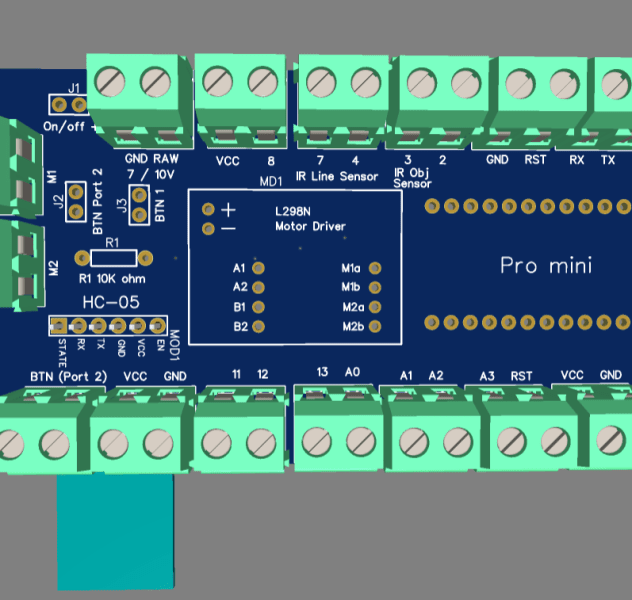Screen dimensions: 632x600
Task: Click the "M1b" pad label
Action: pos(351,287)
